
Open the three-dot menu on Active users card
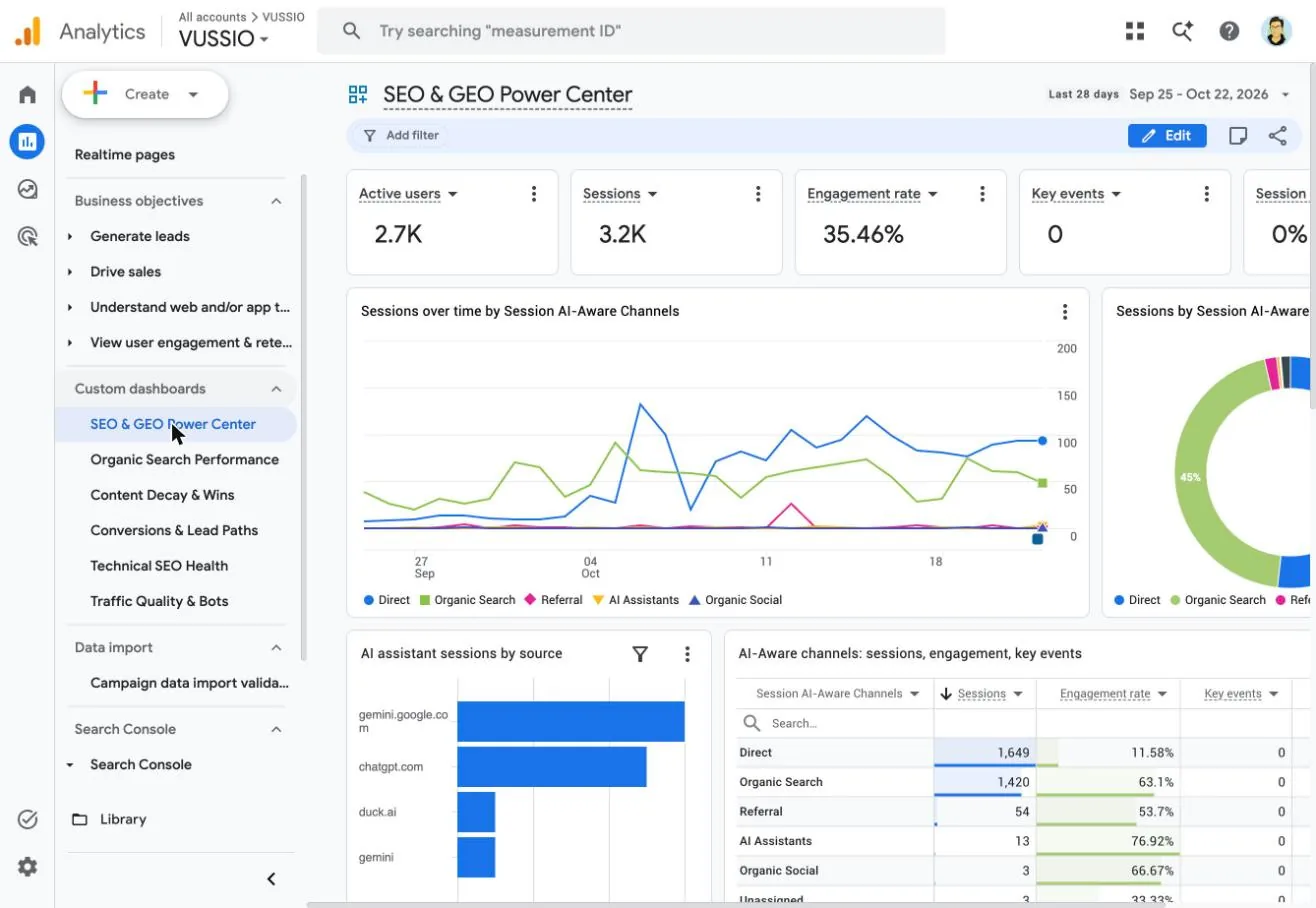point(534,194)
